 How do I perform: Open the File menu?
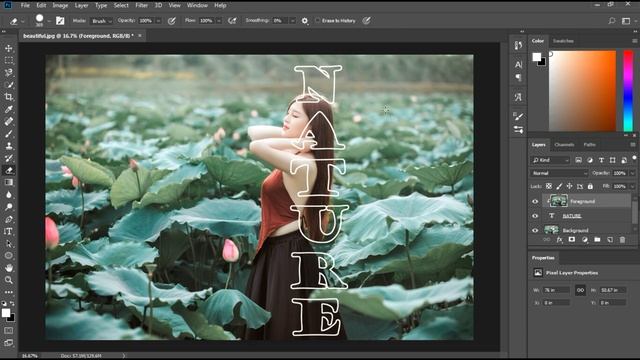[25, 5]
